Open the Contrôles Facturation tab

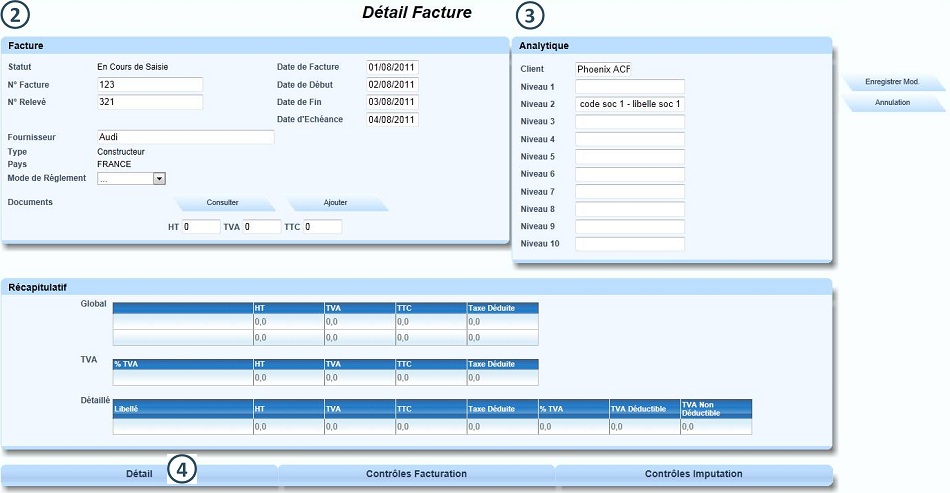point(416,473)
